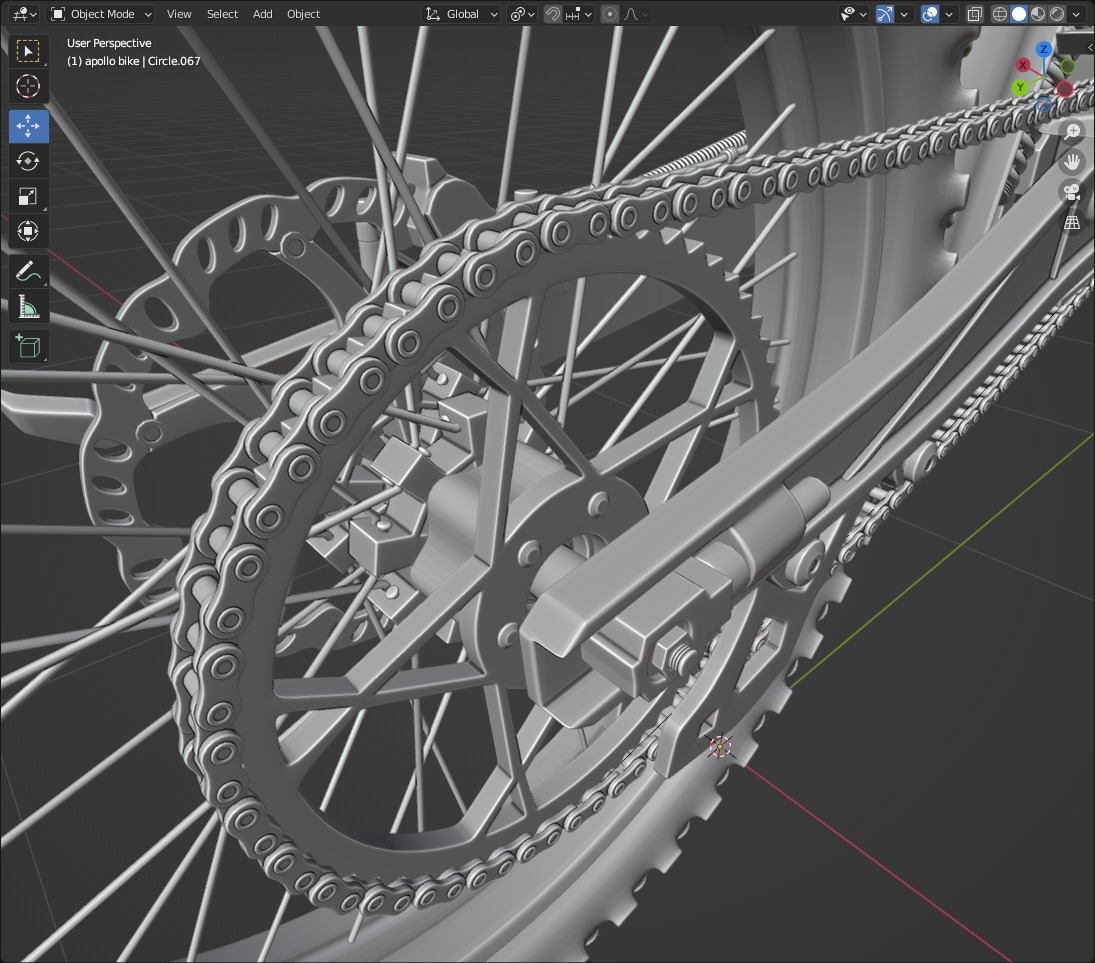Toggle viewport overlays on or off

click(x=930, y=14)
